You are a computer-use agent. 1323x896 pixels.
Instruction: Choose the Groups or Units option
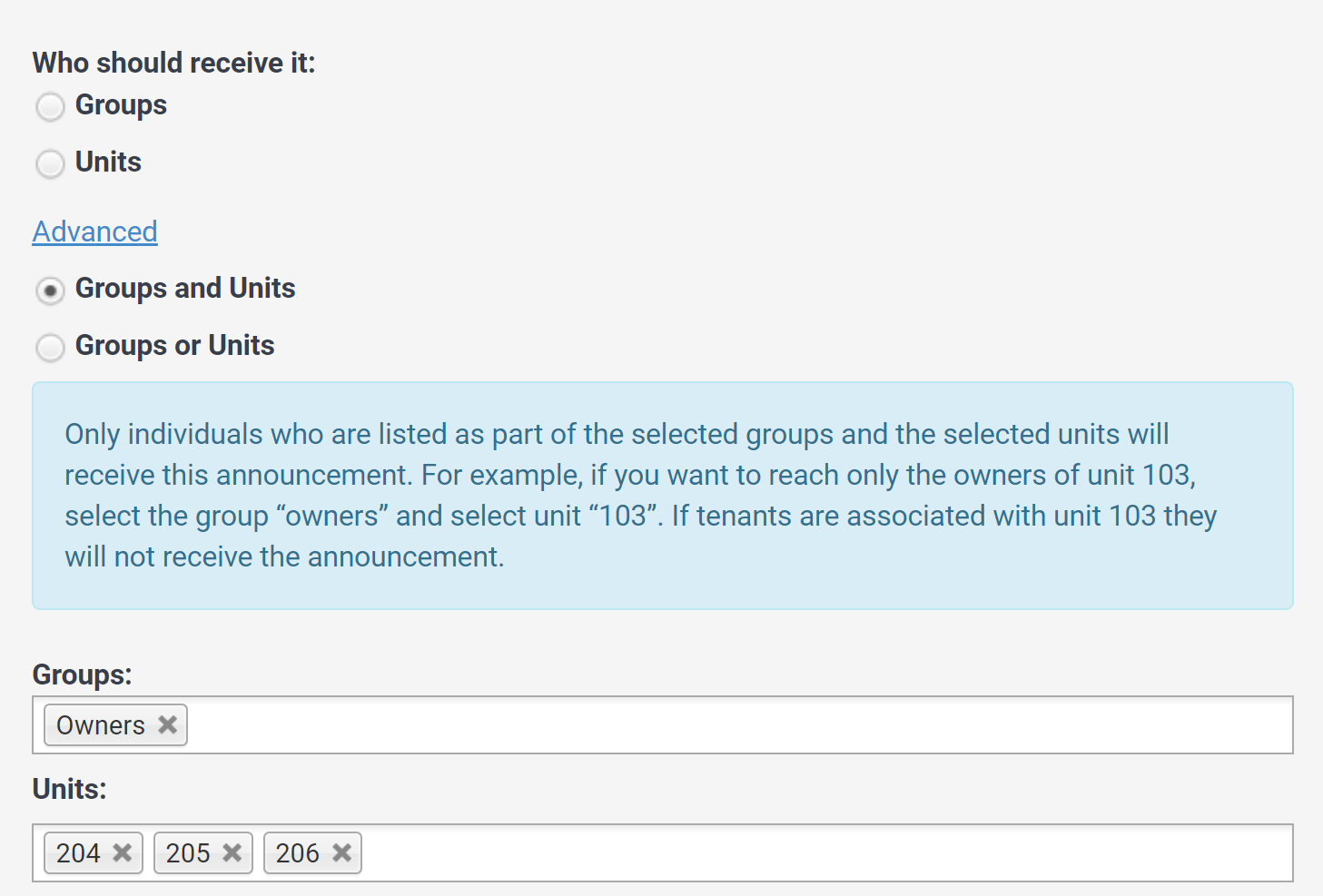point(50,348)
